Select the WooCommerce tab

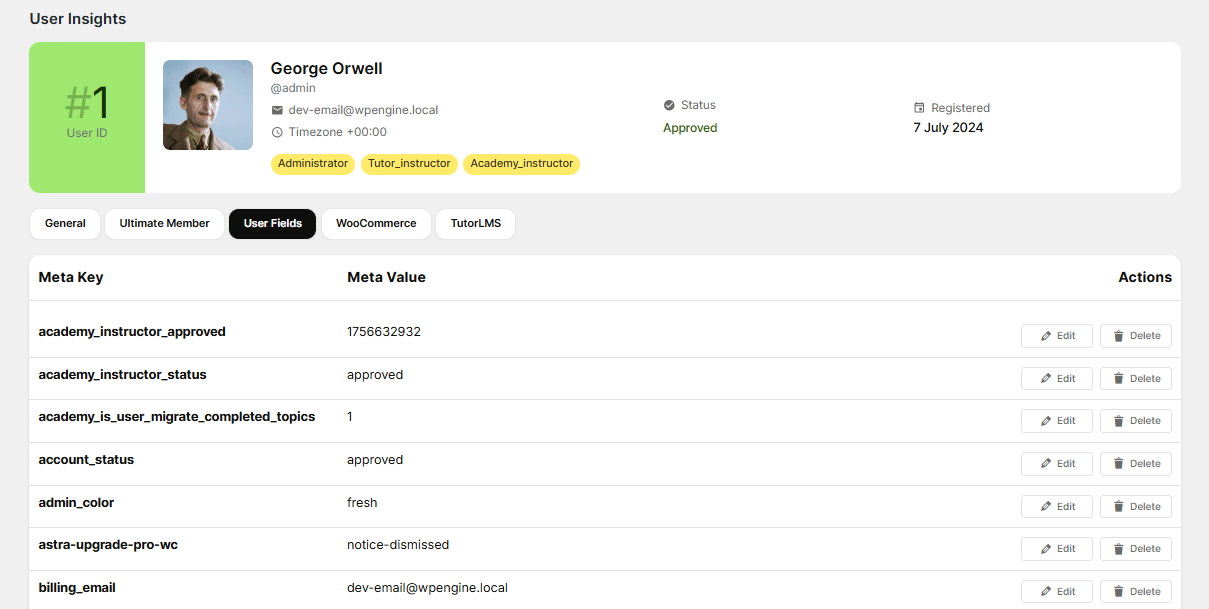pos(376,224)
